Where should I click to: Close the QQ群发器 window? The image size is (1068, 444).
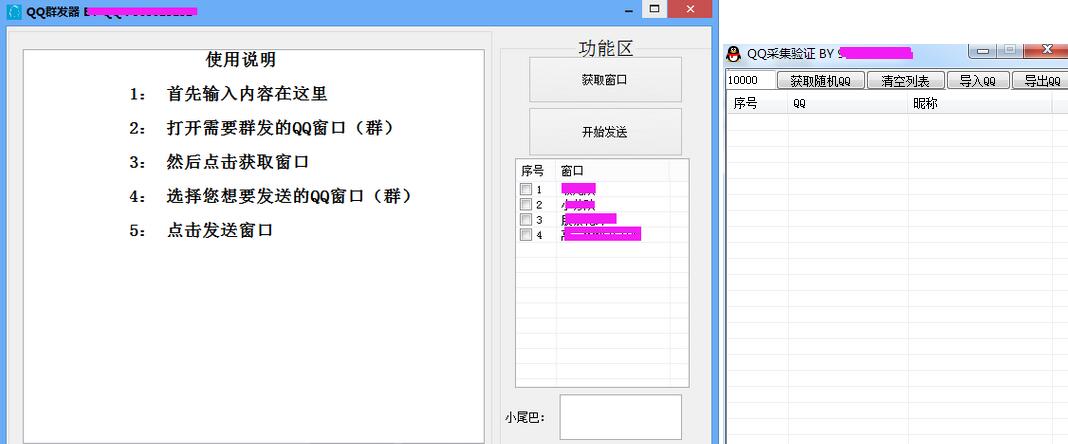[690, 9]
